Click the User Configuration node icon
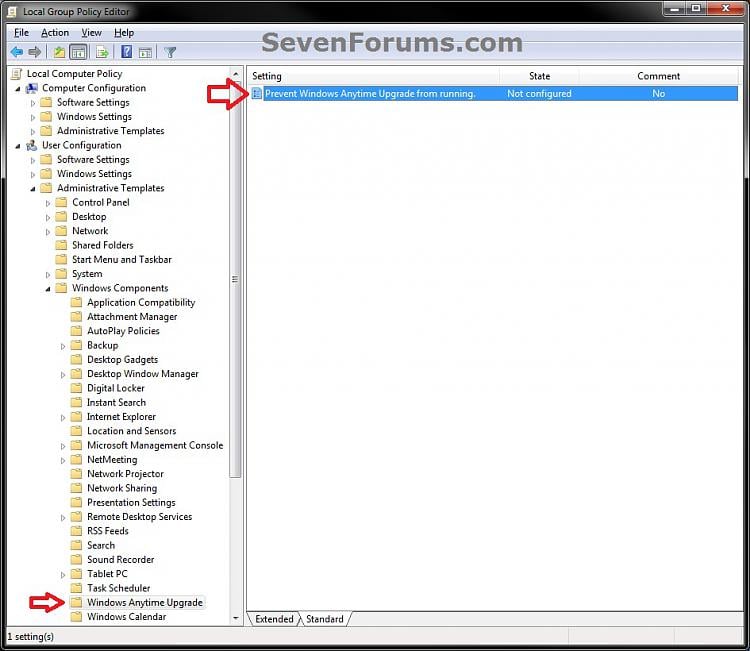This screenshot has height=651, width=750. coord(32,145)
